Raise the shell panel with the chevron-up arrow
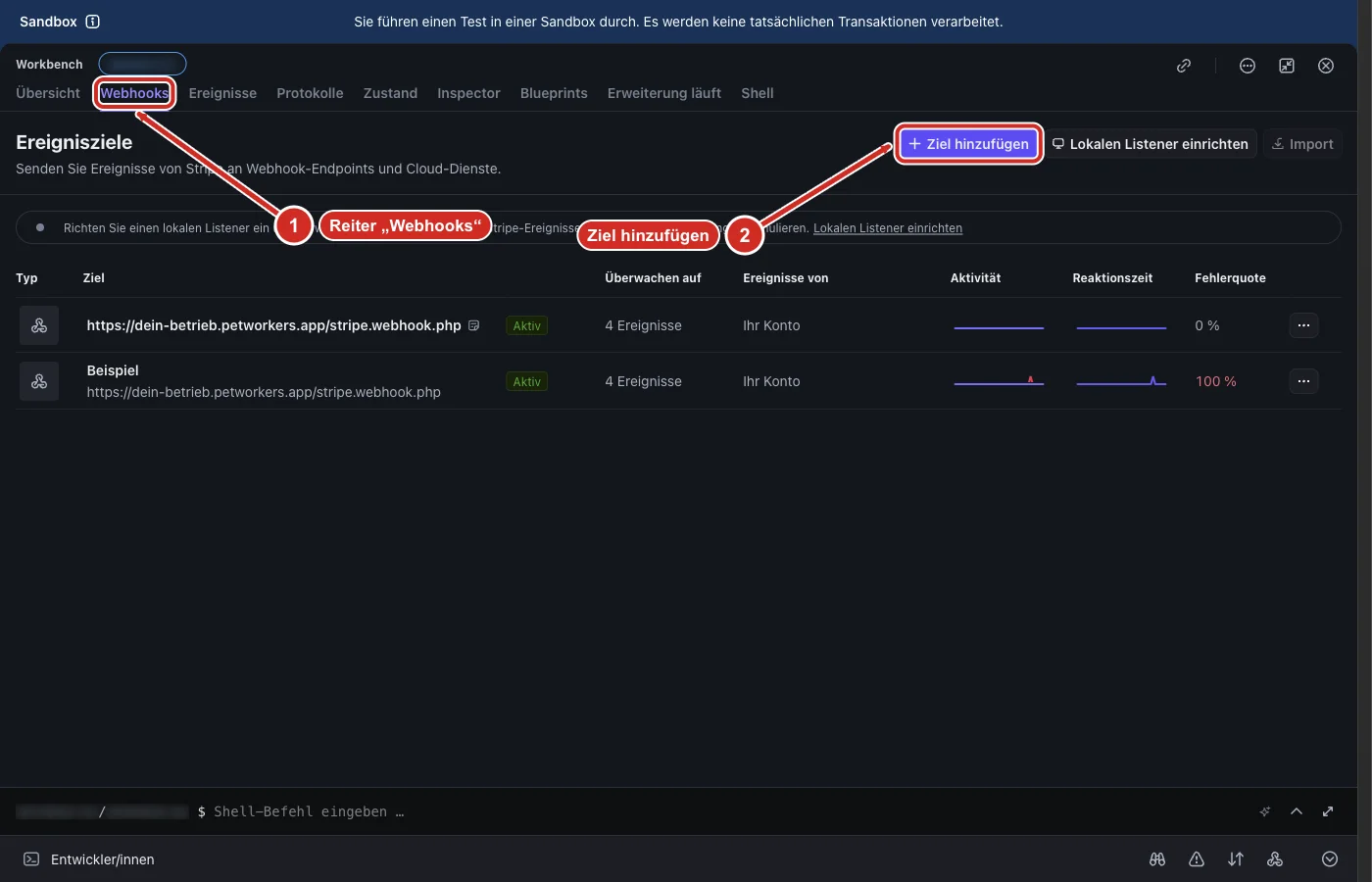Viewport: 1372px width, 882px height. click(1297, 811)
